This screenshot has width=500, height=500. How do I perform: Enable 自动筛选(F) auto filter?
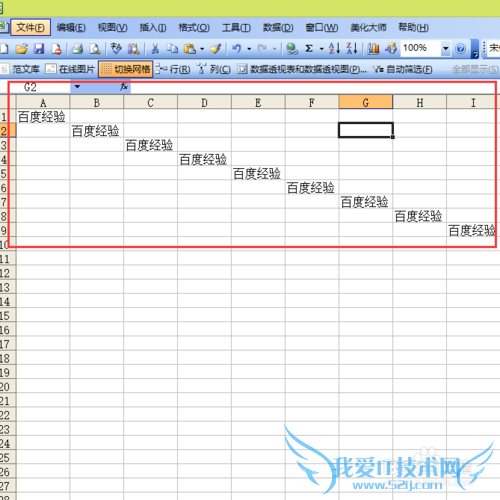(x=402, y=69)
